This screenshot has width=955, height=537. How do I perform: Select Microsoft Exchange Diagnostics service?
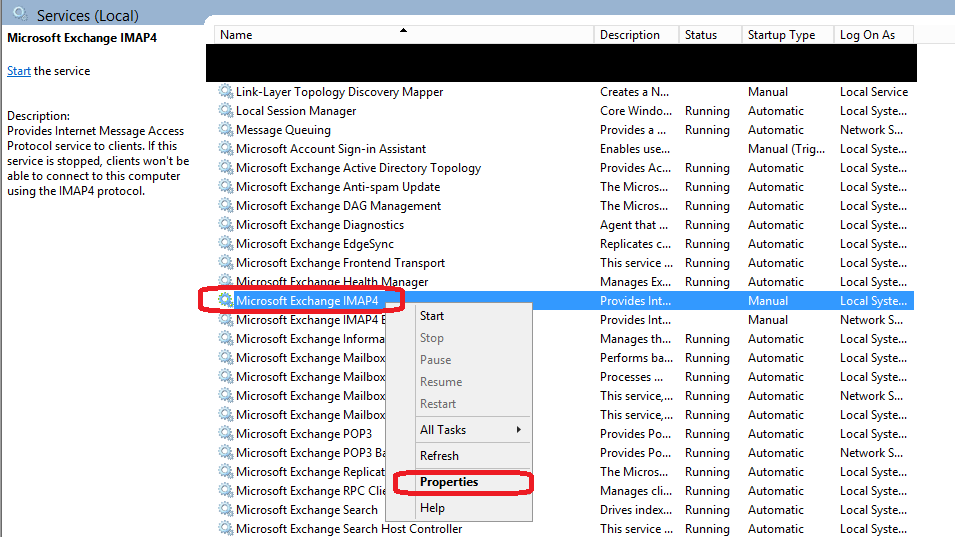320,225
